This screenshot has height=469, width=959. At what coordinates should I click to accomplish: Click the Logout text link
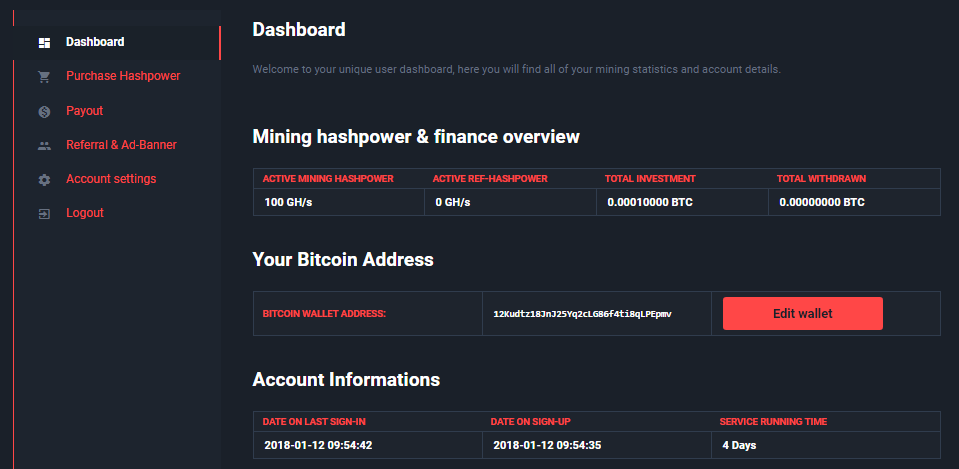coord(85,212)
